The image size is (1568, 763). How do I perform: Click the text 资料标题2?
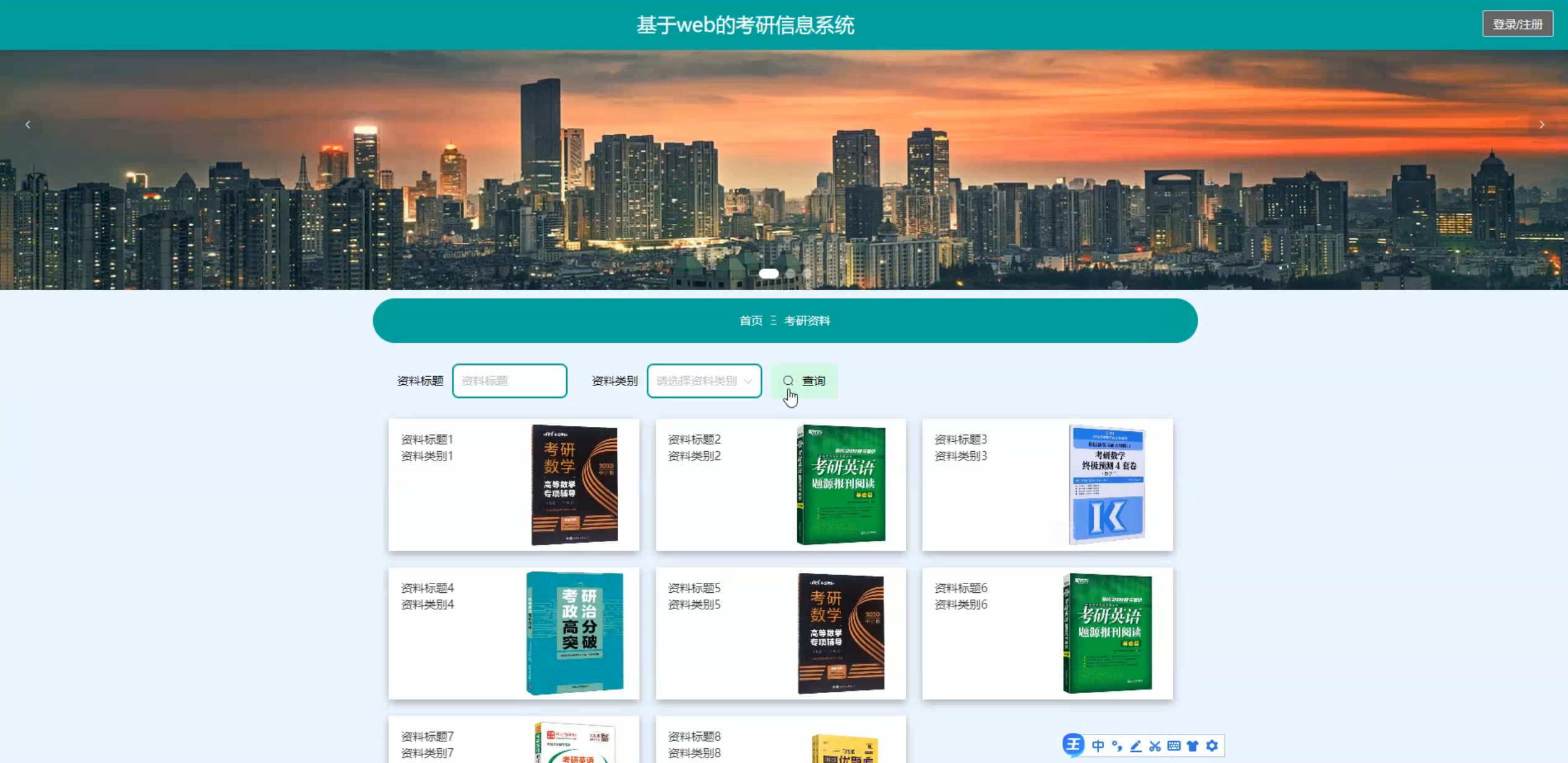[694, 439]
